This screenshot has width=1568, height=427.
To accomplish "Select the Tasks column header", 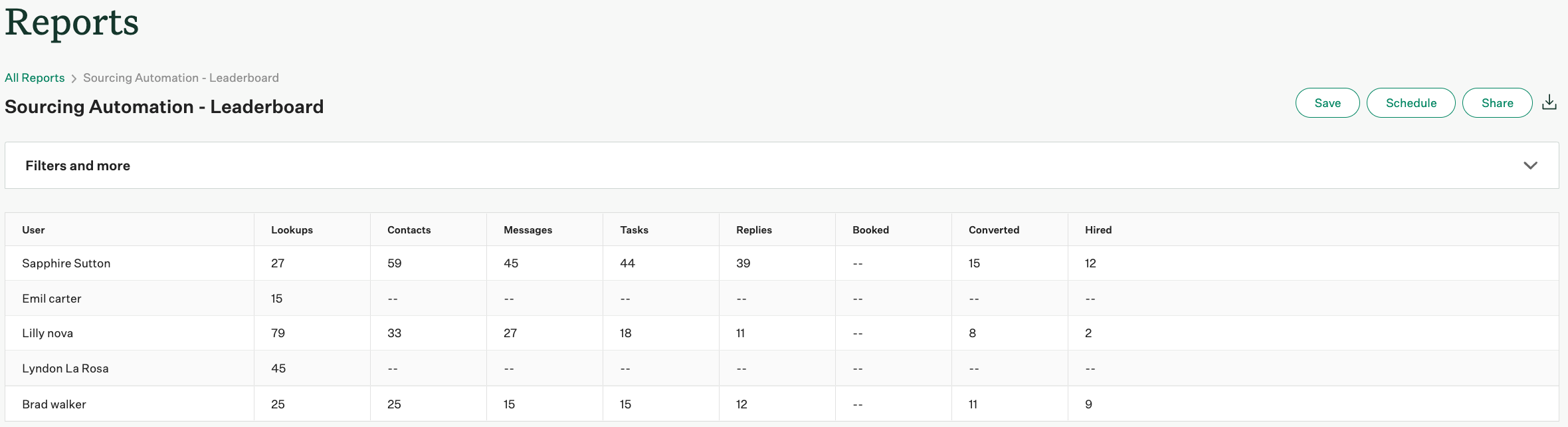I will [x=634, y=230].
